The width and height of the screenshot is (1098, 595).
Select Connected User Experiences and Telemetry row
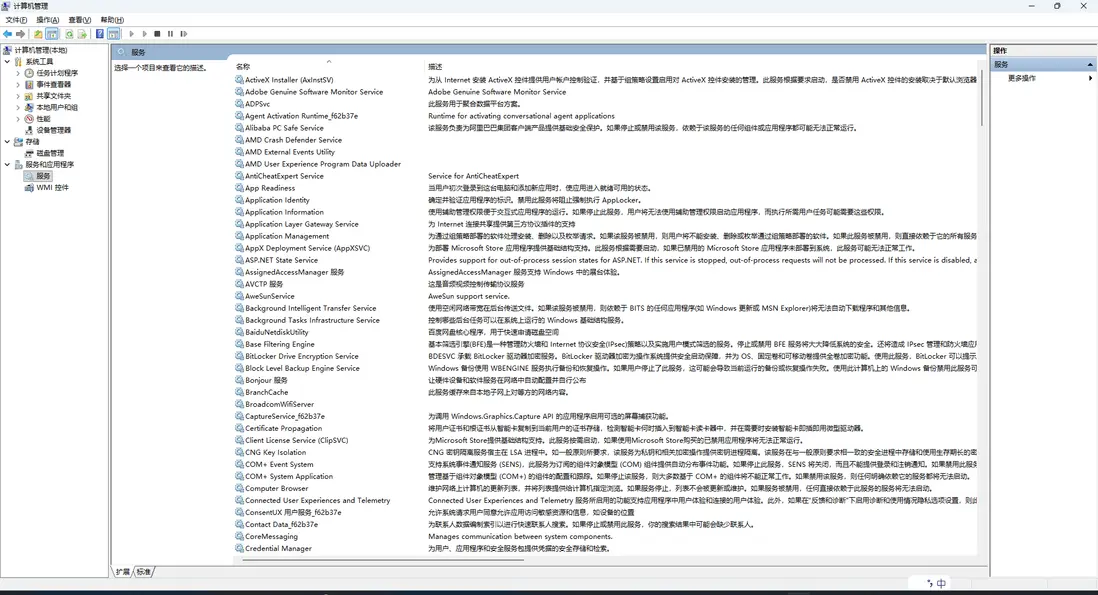(606, 500)
